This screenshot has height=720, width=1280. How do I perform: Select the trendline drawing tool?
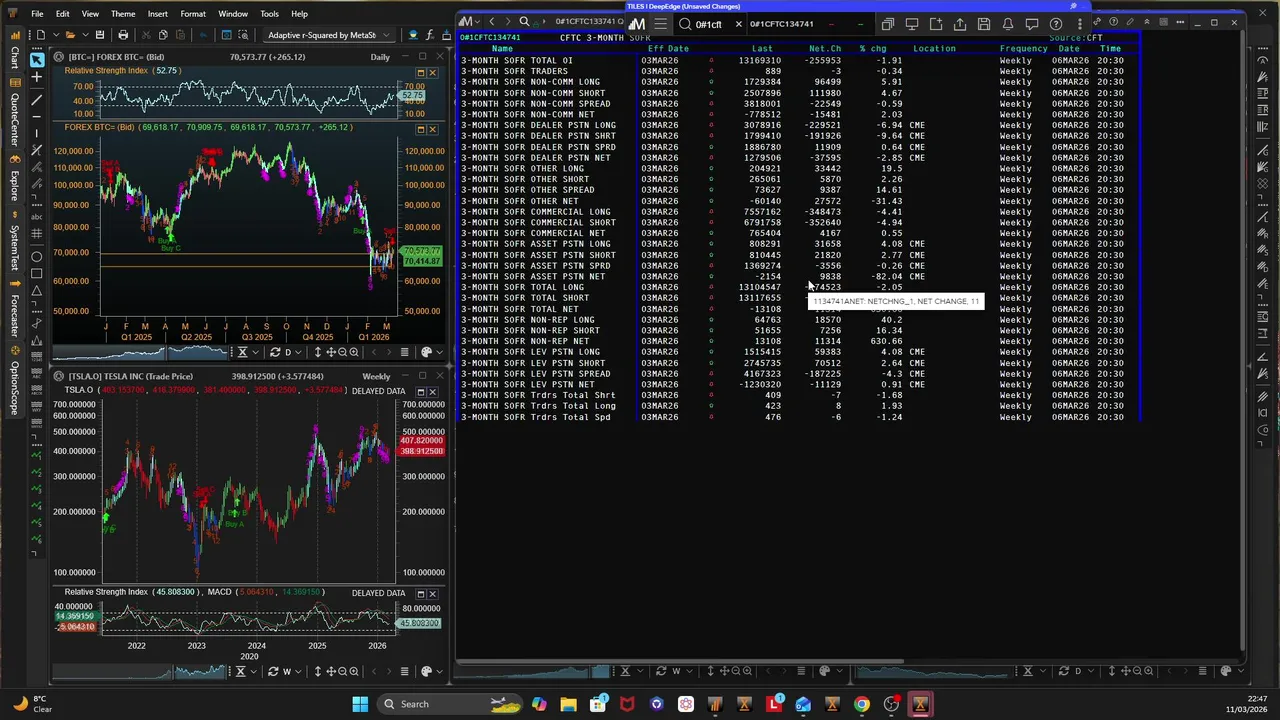[x=37, y=100]
